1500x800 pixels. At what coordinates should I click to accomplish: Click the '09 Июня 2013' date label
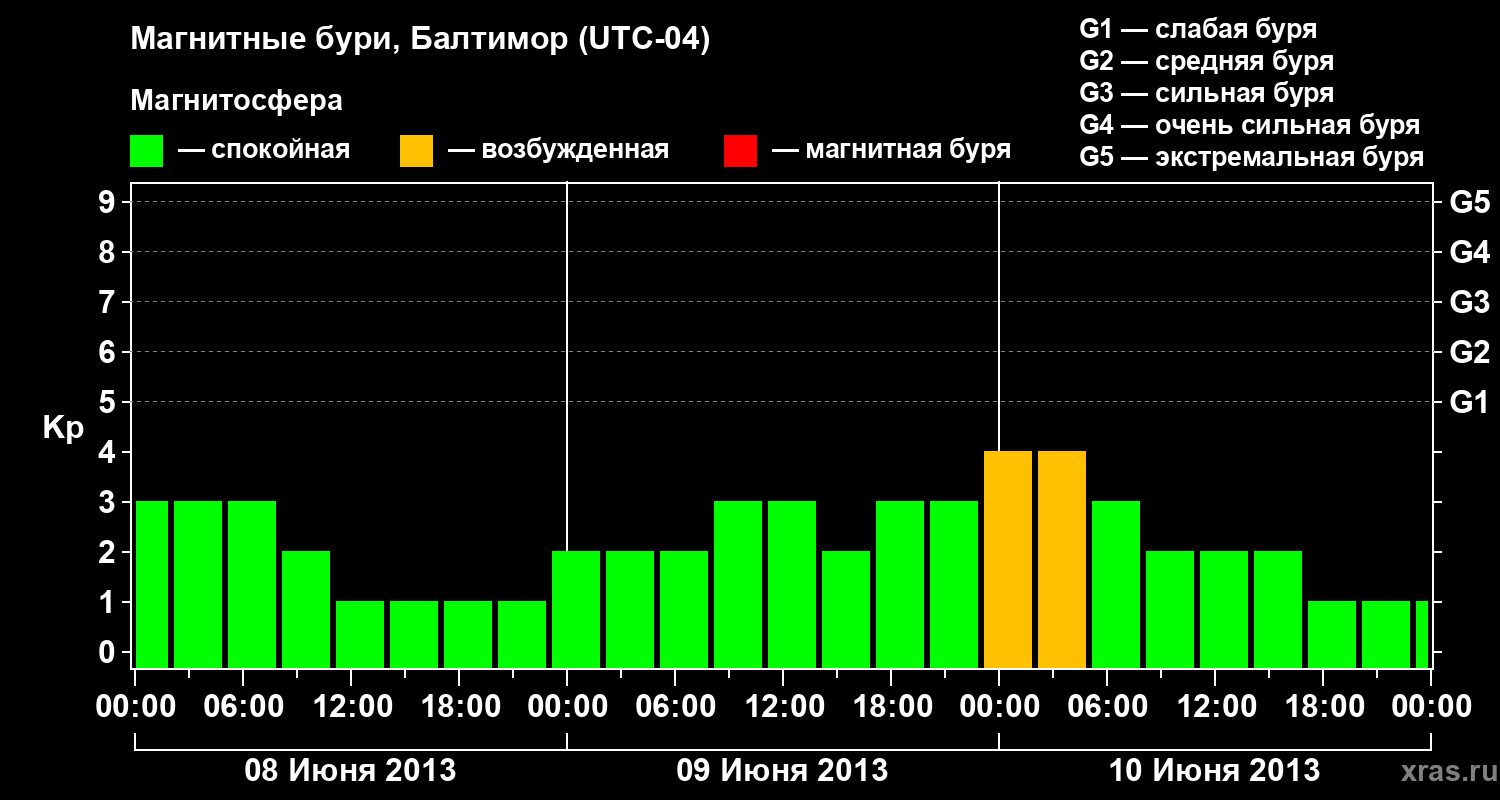tap(782, 770)
